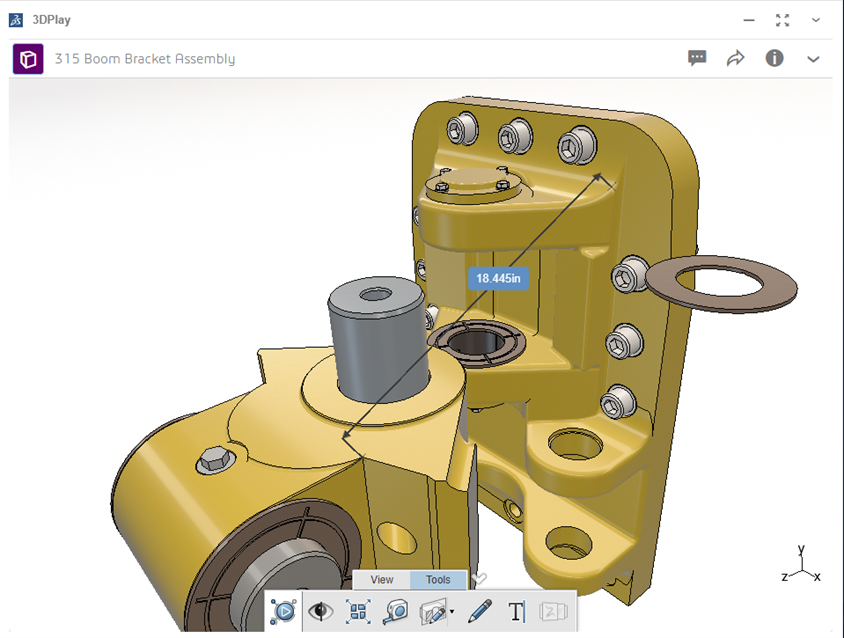The image size is (844, 638).
Task: Toggle component visibility with the eye tool
Action: pyautogui.click(x=321, y=611)
